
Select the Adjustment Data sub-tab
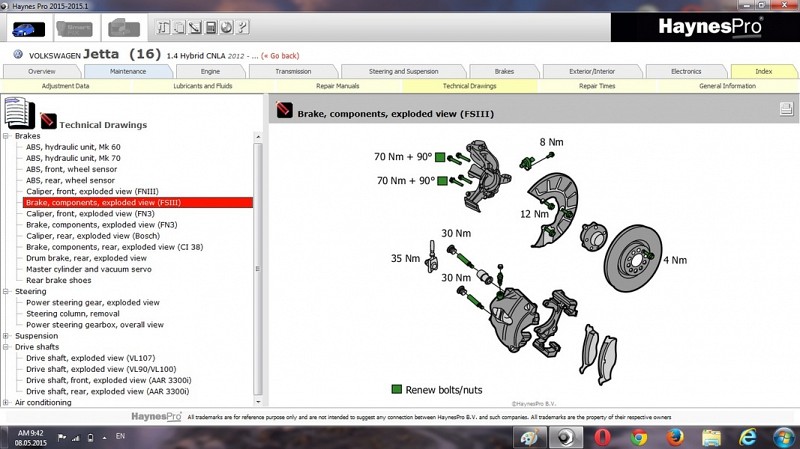point(65,86)
